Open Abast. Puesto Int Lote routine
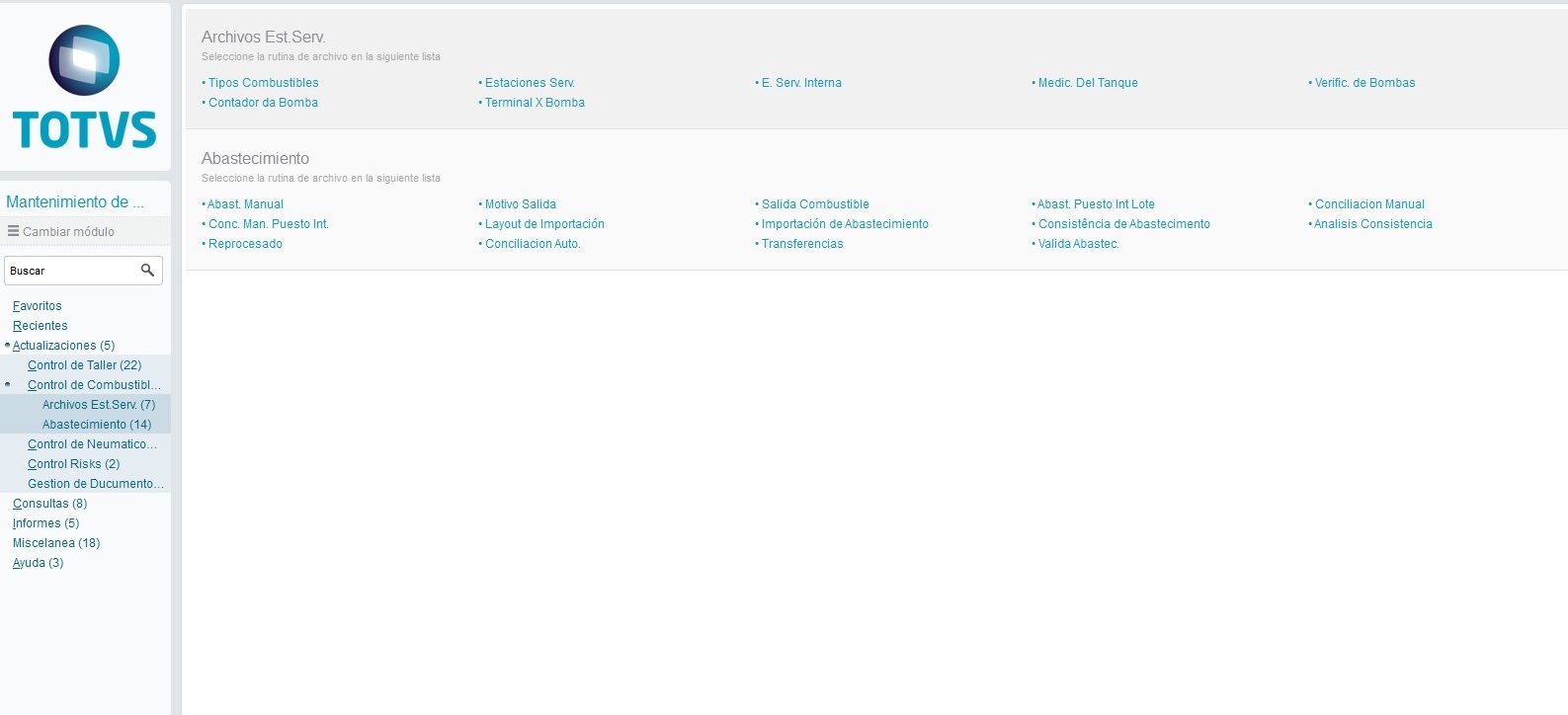 (1096, 204)
